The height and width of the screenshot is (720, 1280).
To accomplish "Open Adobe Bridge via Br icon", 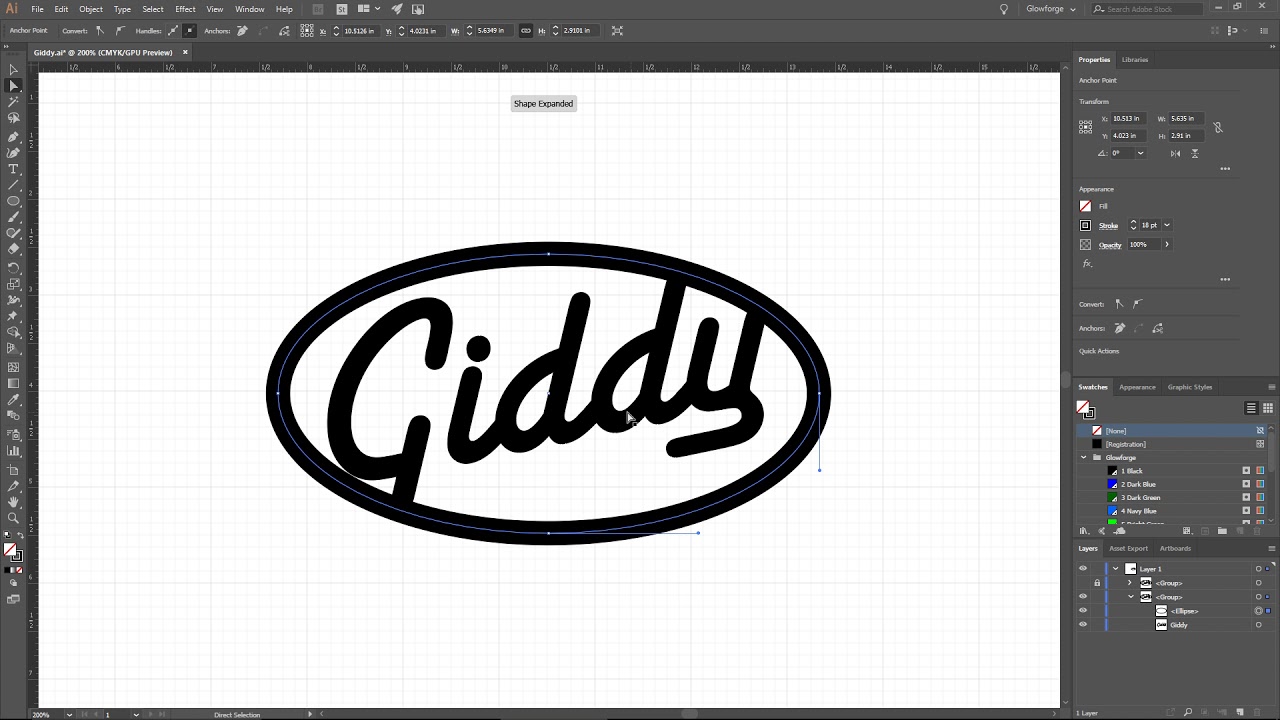I will coord(319,9).
